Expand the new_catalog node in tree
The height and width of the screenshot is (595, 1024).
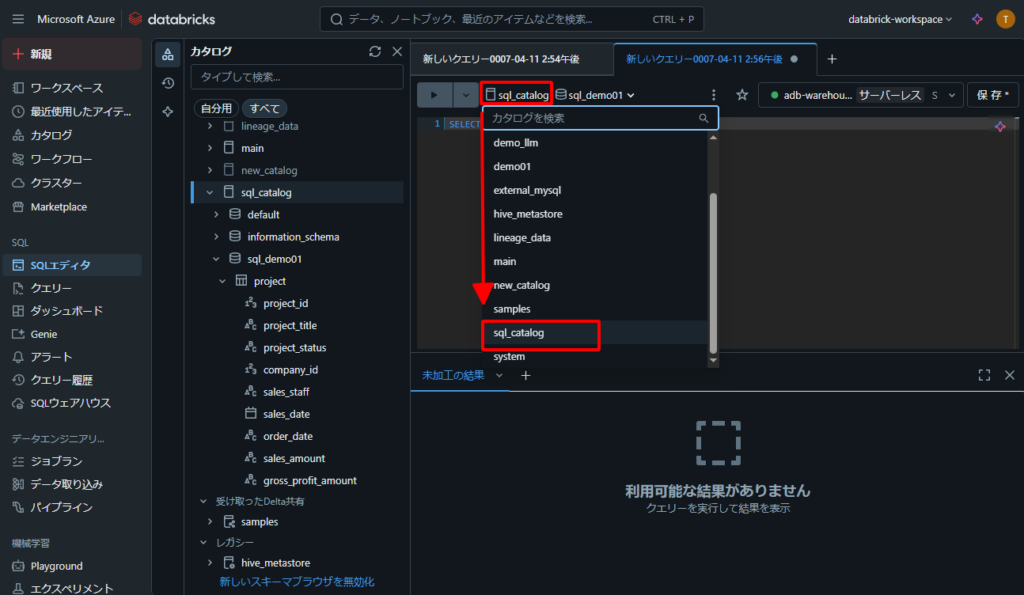[x=210, y=170]
